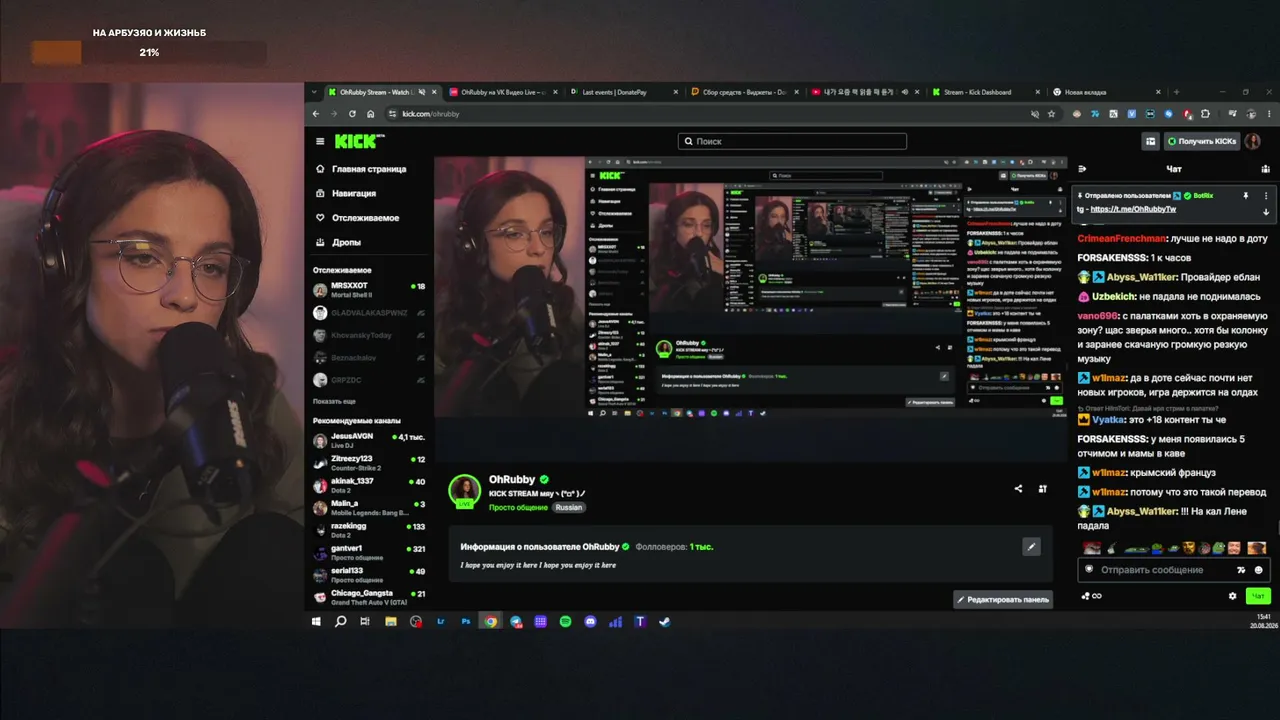
Task: Open the Kick hamburger menu
Action: [x=320, y=141]
